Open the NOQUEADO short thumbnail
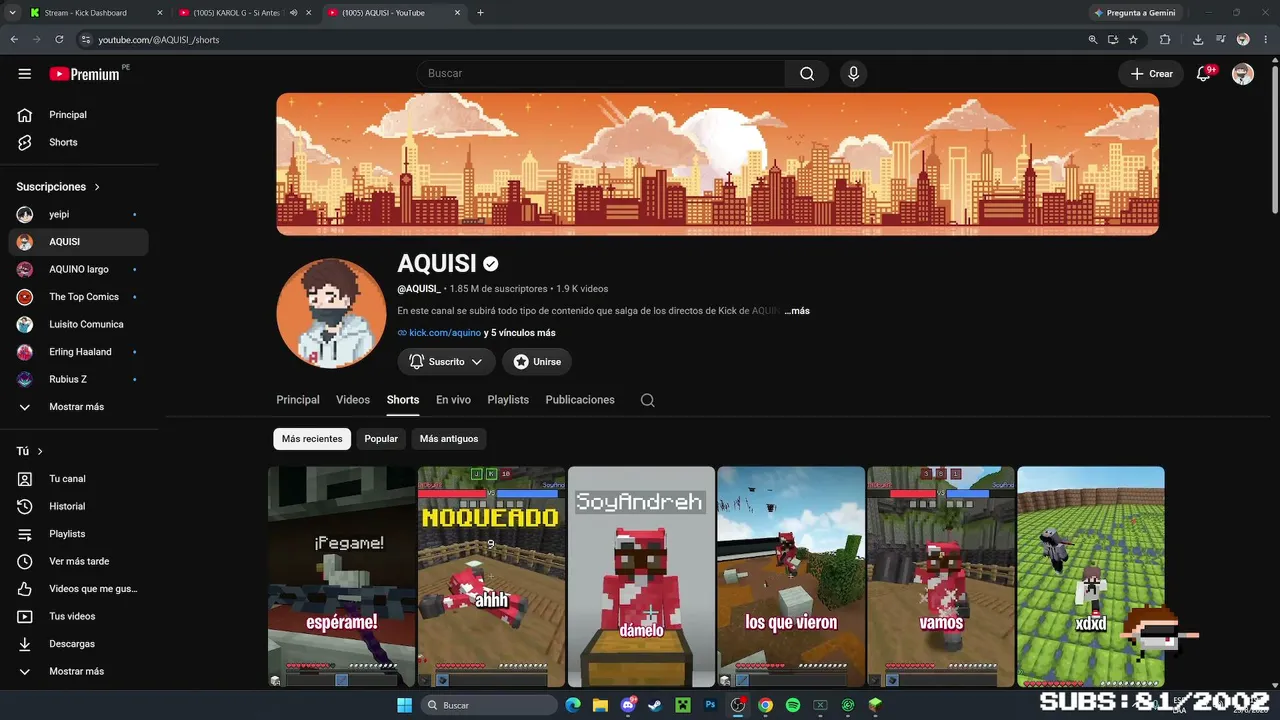The height and width of the screenshot is (720, 1280). [x=491, y=577]
